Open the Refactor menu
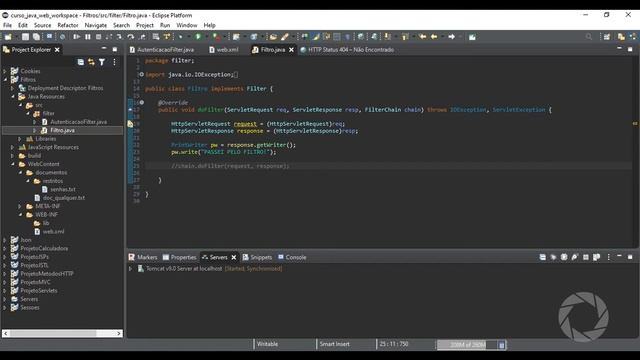640x360 pixels. point(68,25)
